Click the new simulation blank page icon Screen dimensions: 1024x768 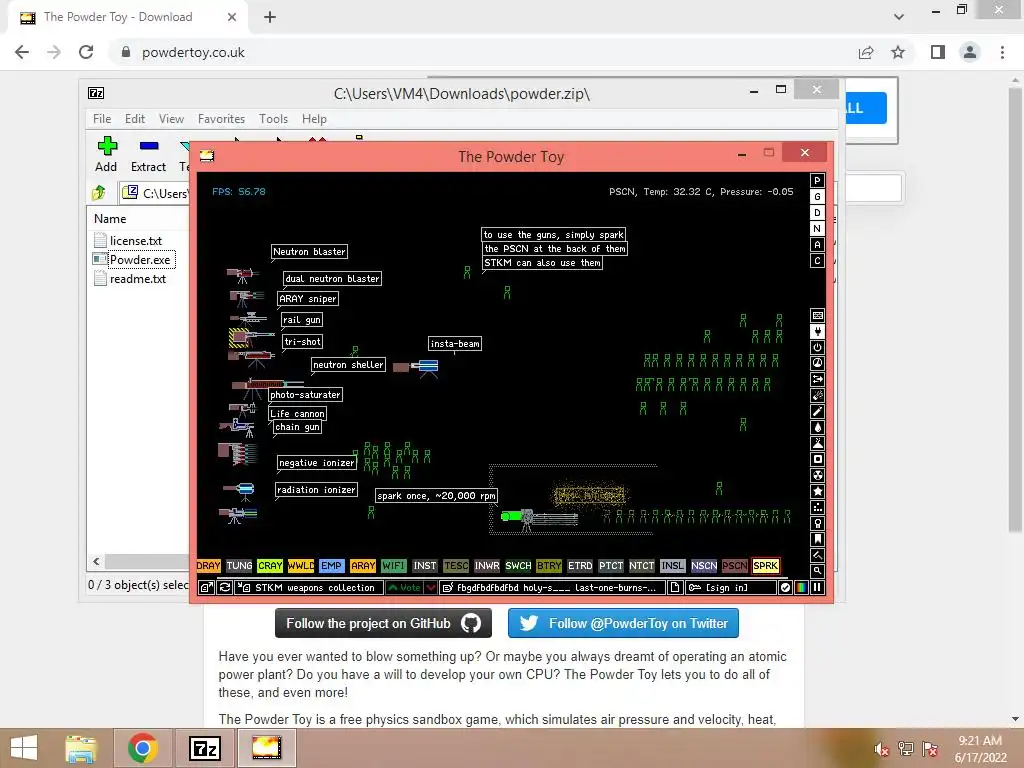tap(675, 588)
